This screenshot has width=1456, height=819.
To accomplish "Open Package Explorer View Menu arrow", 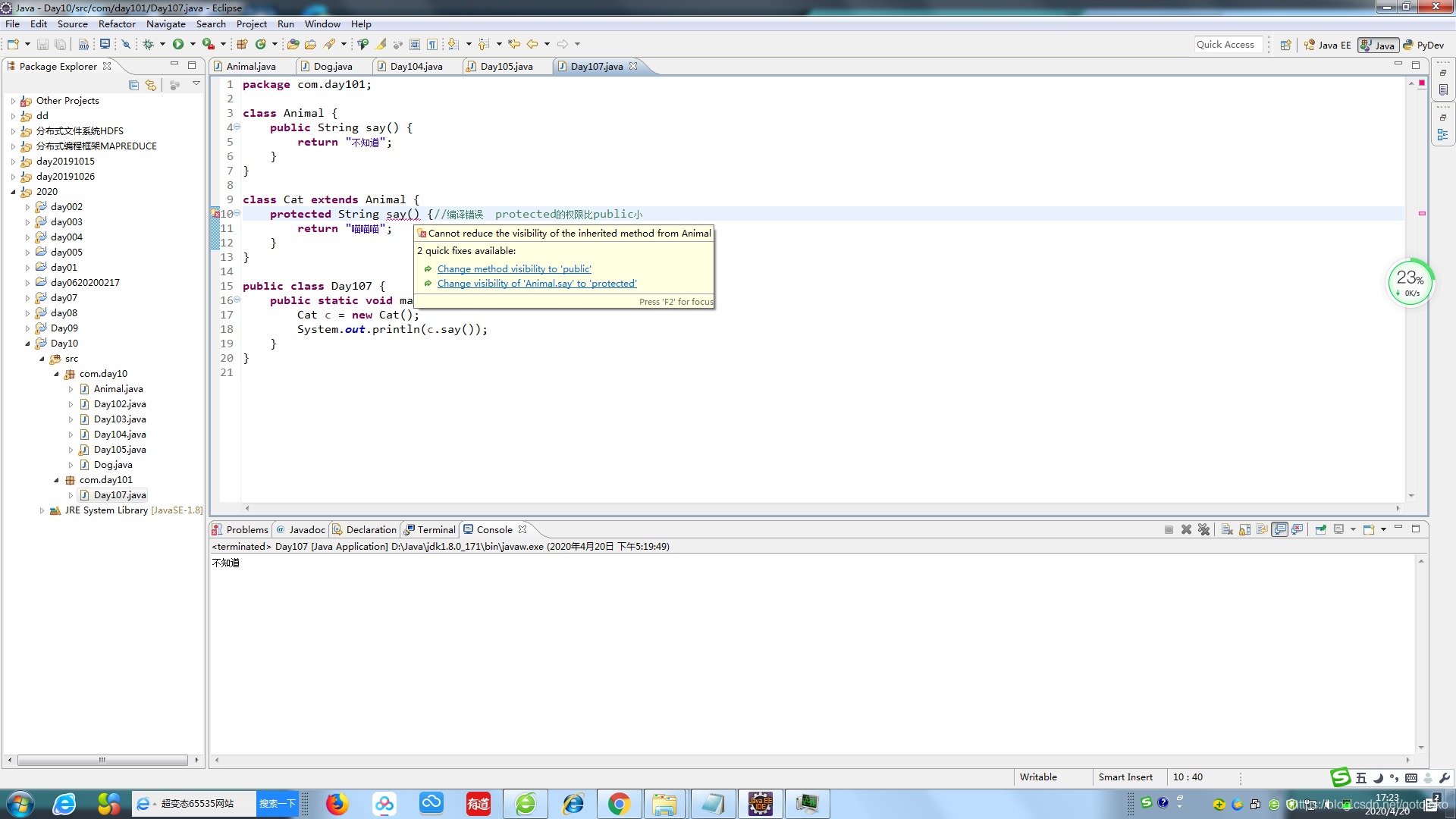I will 196,83.
